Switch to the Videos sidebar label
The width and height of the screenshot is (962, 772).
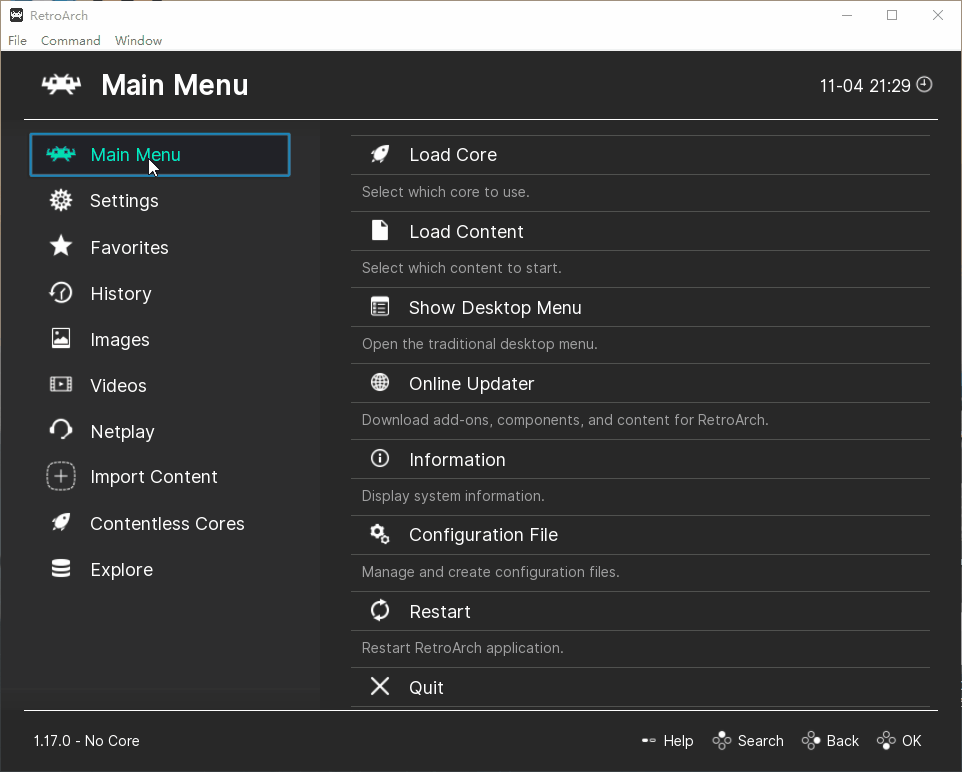[x=118, y=385]
